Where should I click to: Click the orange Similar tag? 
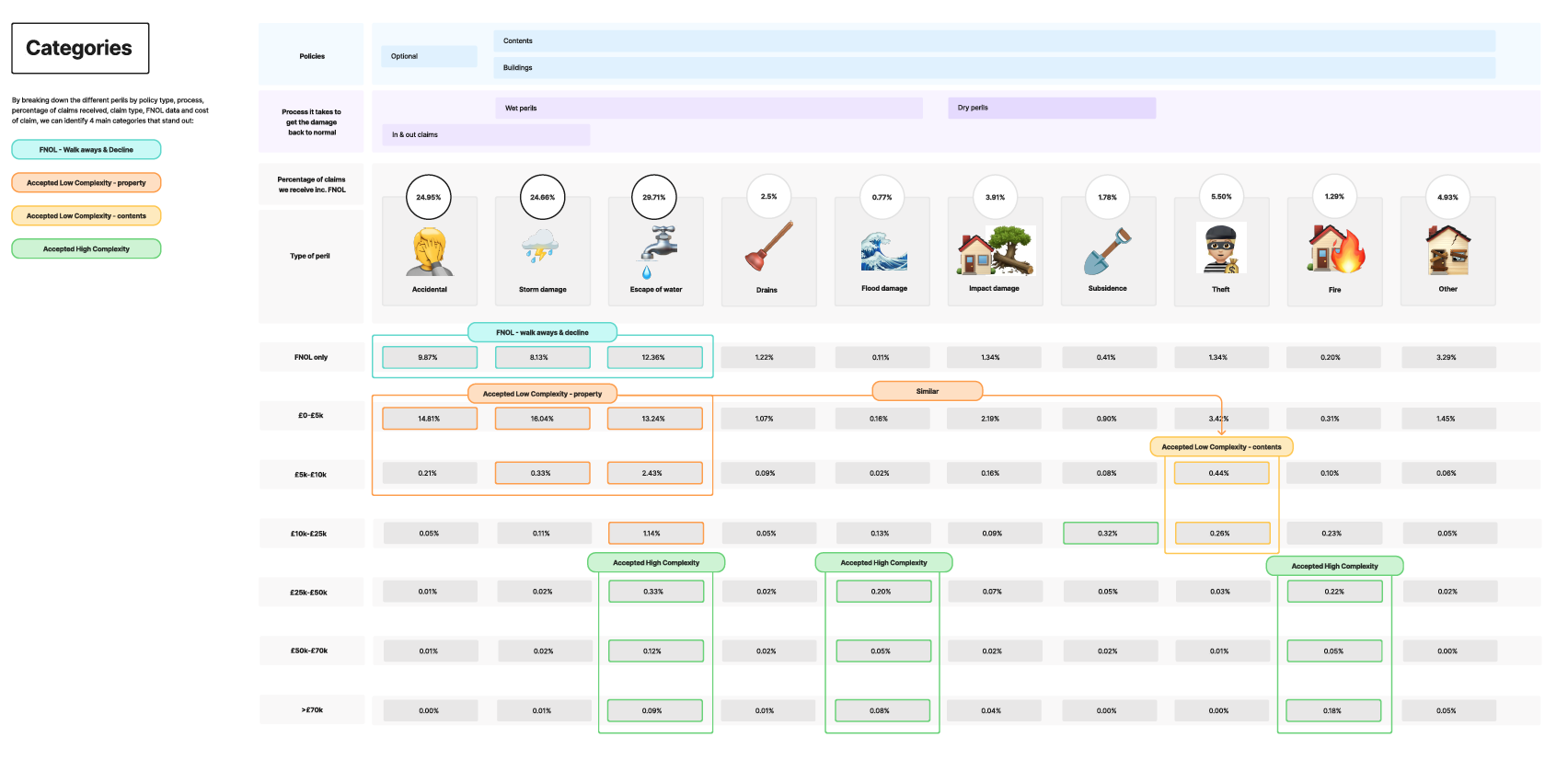coord(928,391)
